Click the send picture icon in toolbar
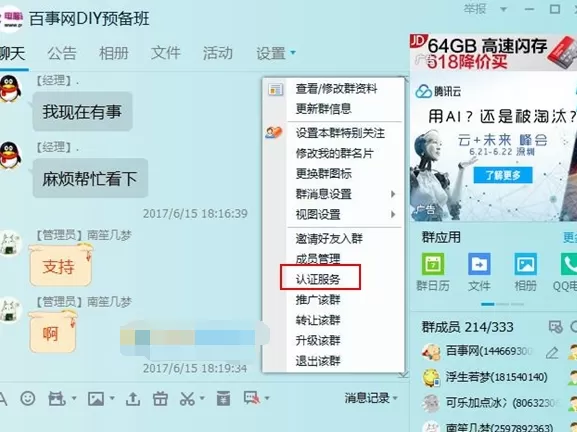The image size is (577, 432). click(96, 398)
